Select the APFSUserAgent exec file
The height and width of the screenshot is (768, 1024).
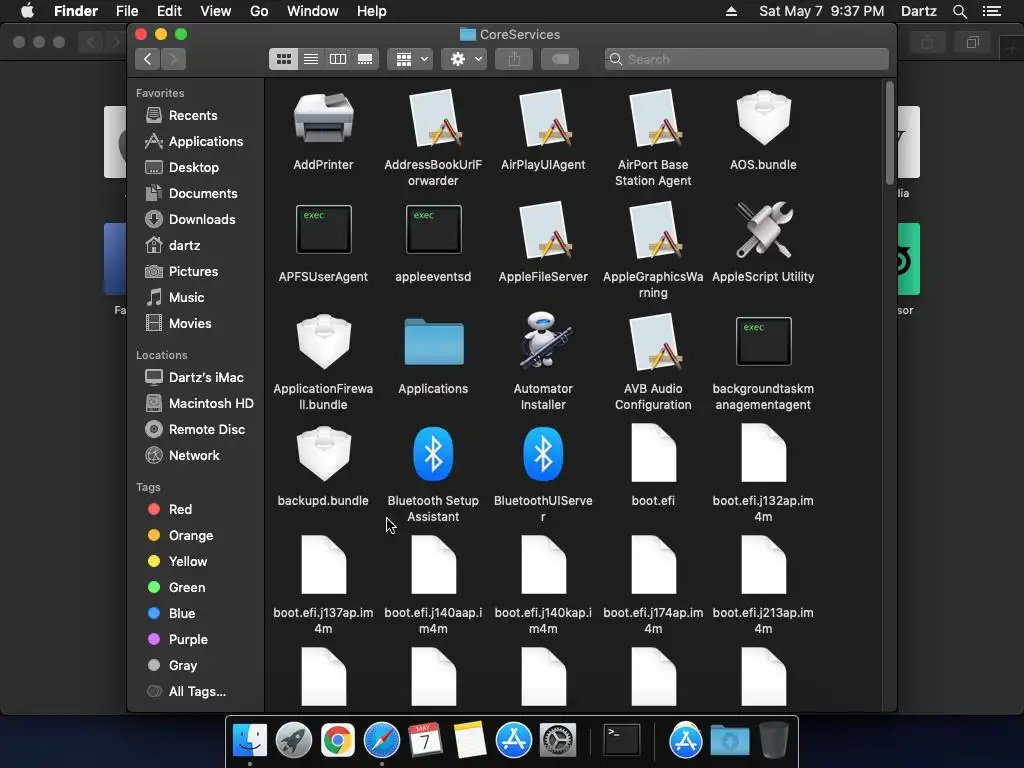[323, 229]
